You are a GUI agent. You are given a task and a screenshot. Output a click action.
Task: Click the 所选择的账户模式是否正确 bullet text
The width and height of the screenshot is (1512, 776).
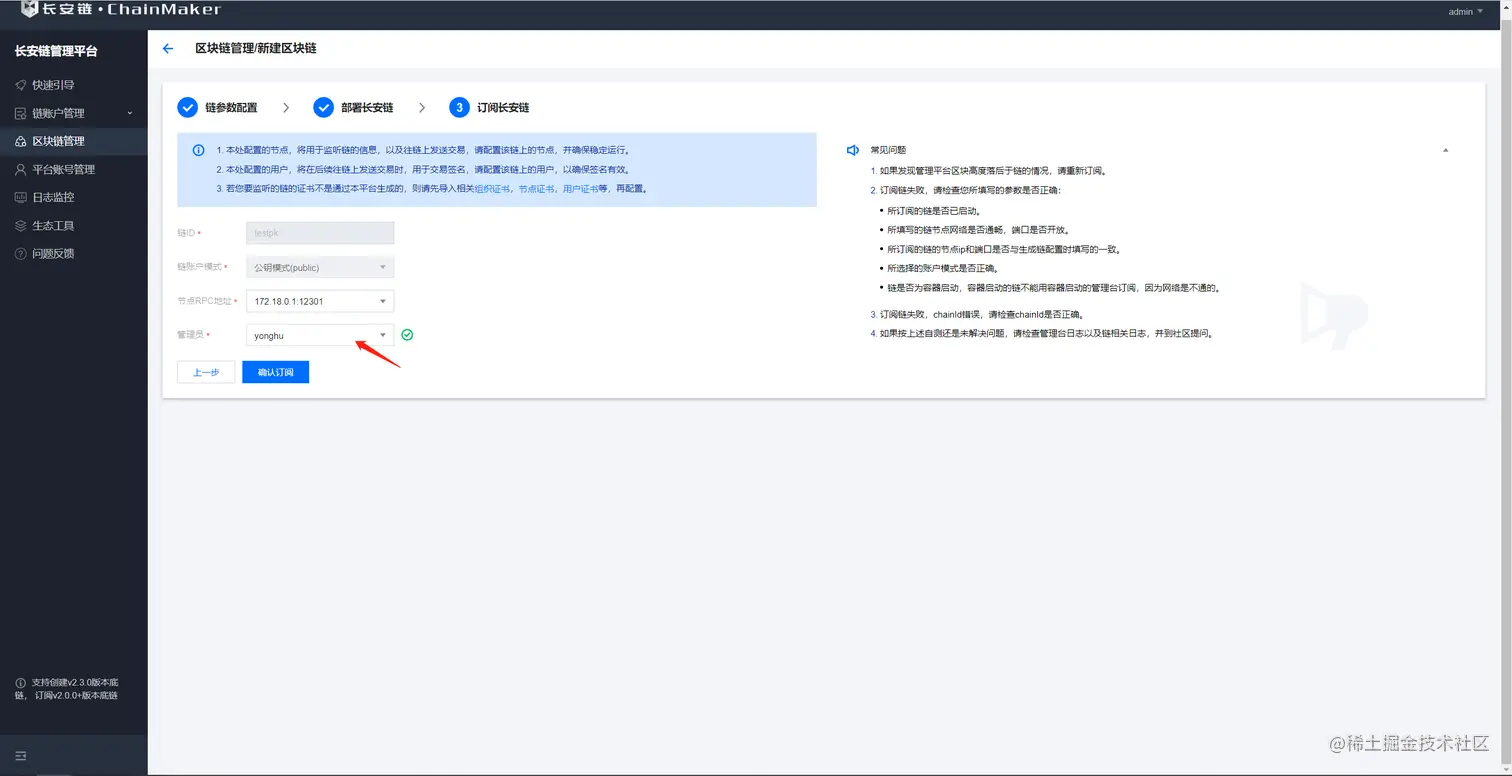pyautogui.click(x=942, y=268)
